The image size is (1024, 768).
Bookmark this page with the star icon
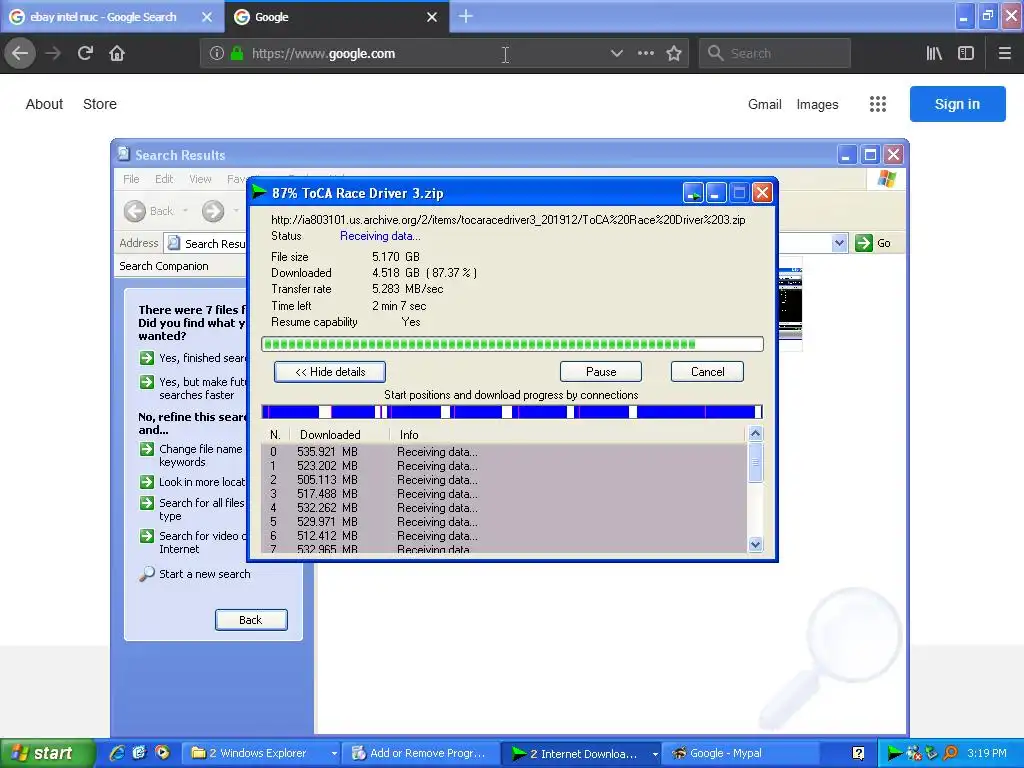coord(674,54)
